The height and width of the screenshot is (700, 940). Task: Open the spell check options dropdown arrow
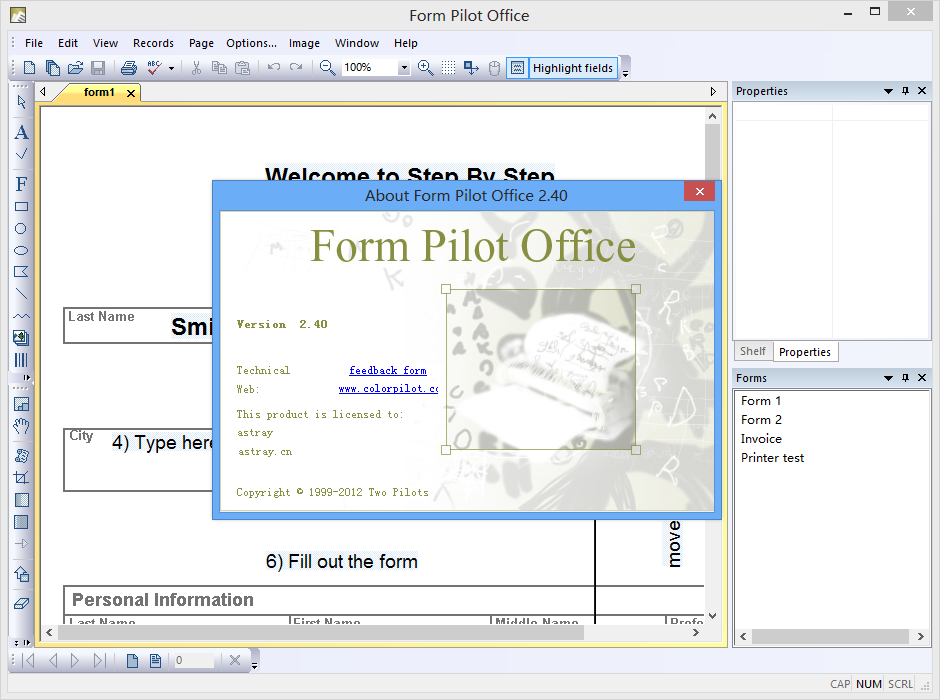[171, 68]
